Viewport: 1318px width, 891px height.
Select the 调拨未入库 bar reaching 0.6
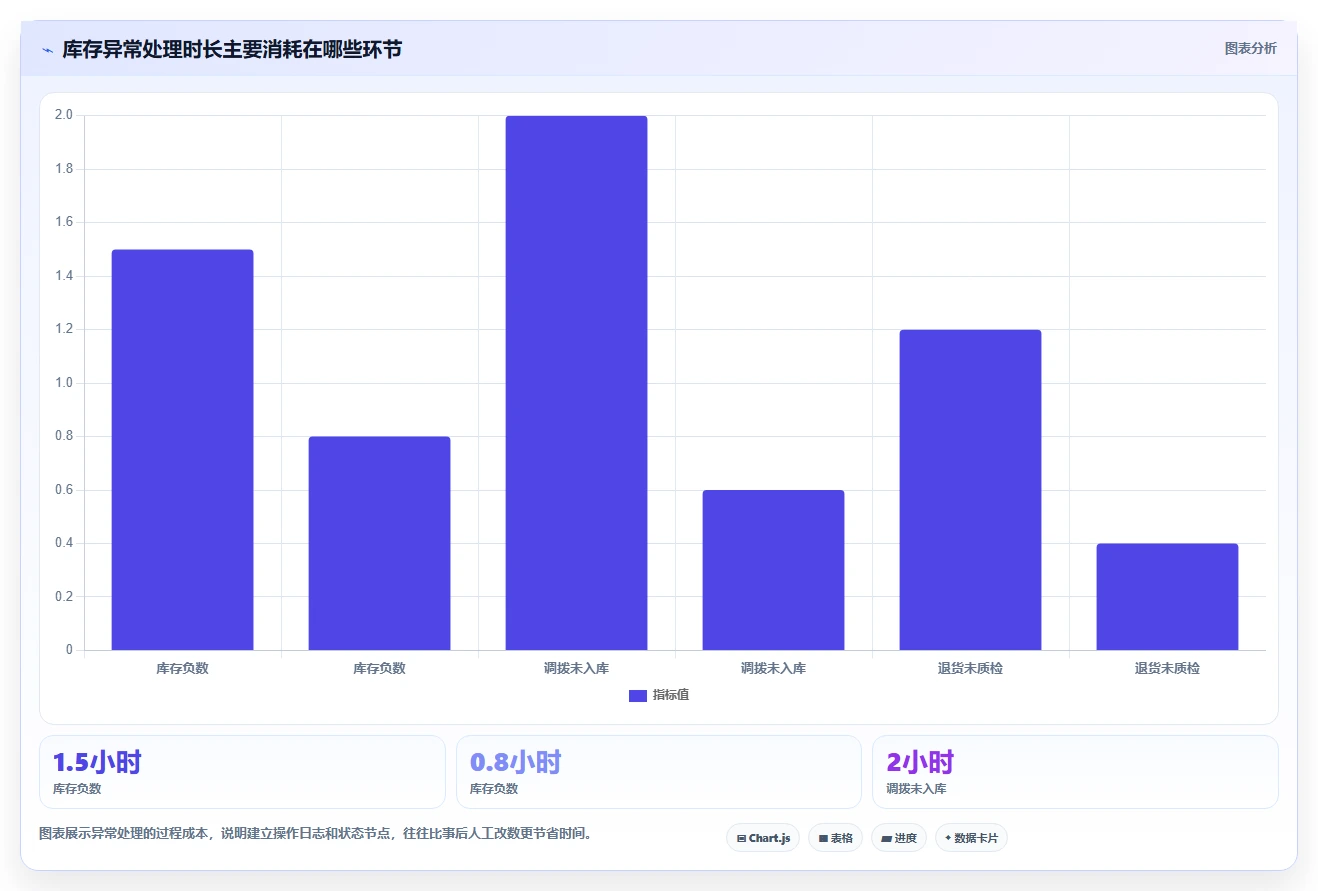coord(773,570)
